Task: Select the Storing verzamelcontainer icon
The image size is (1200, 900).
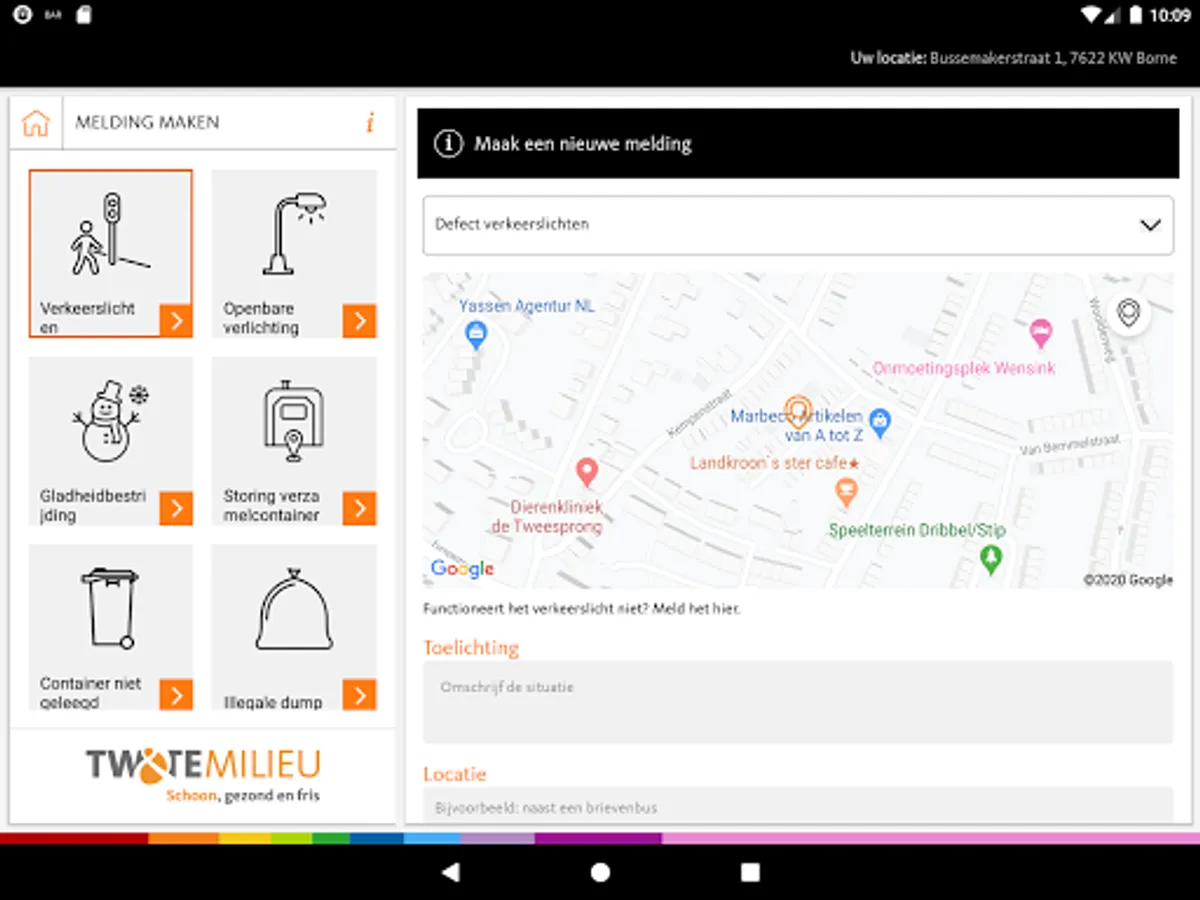Action: (293, 421)
